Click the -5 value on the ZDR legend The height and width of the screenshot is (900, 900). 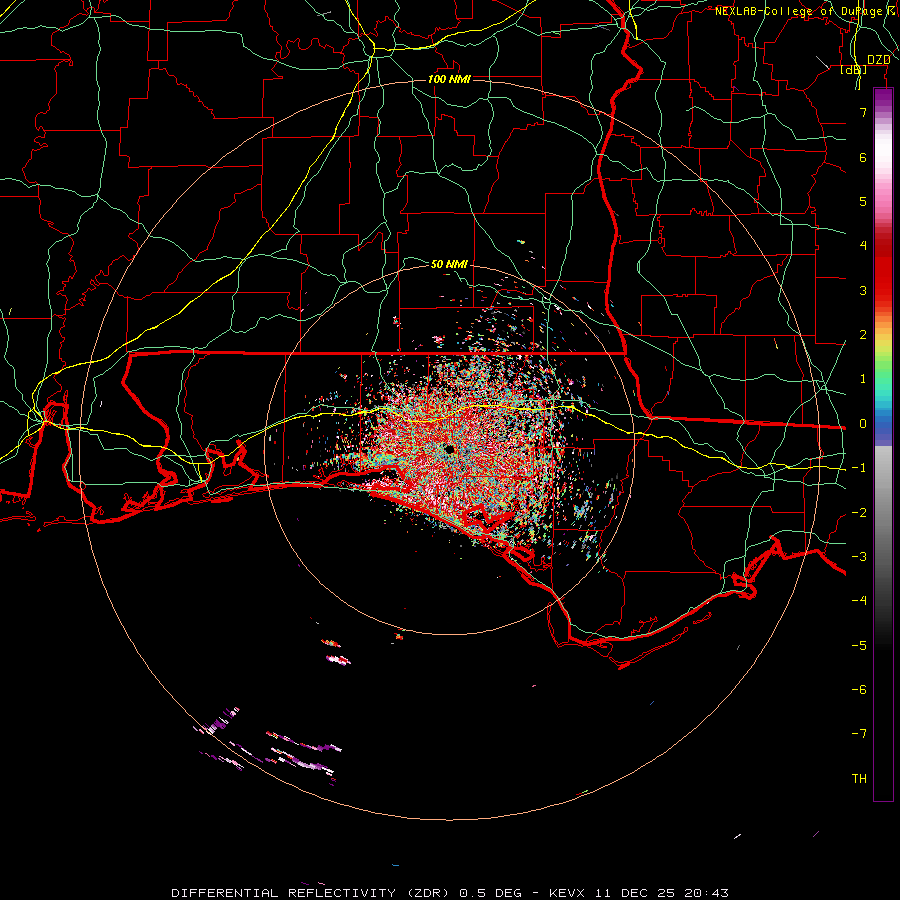(x=859, y=646)
